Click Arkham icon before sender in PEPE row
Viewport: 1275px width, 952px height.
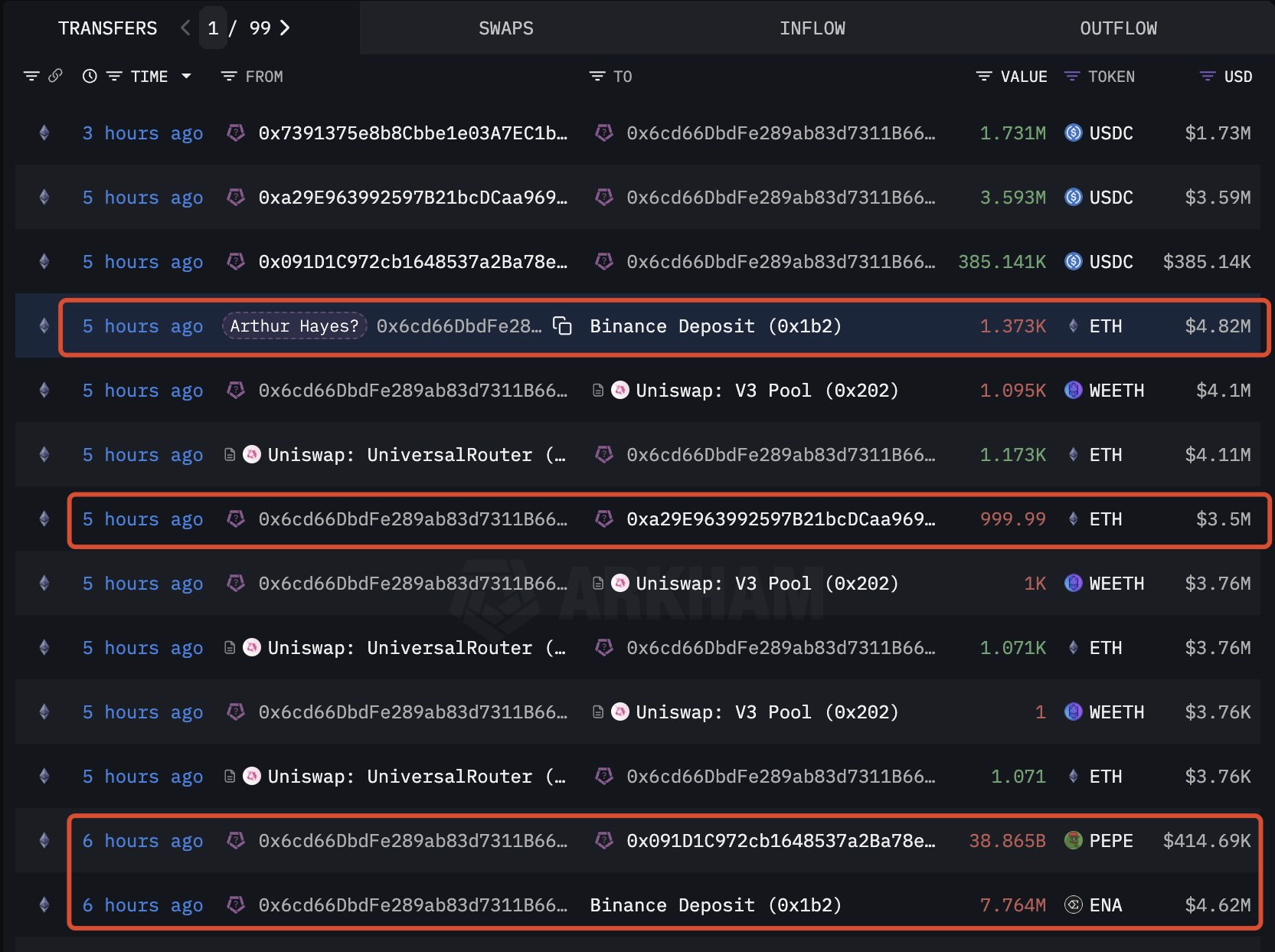click(x=236, y=841)
